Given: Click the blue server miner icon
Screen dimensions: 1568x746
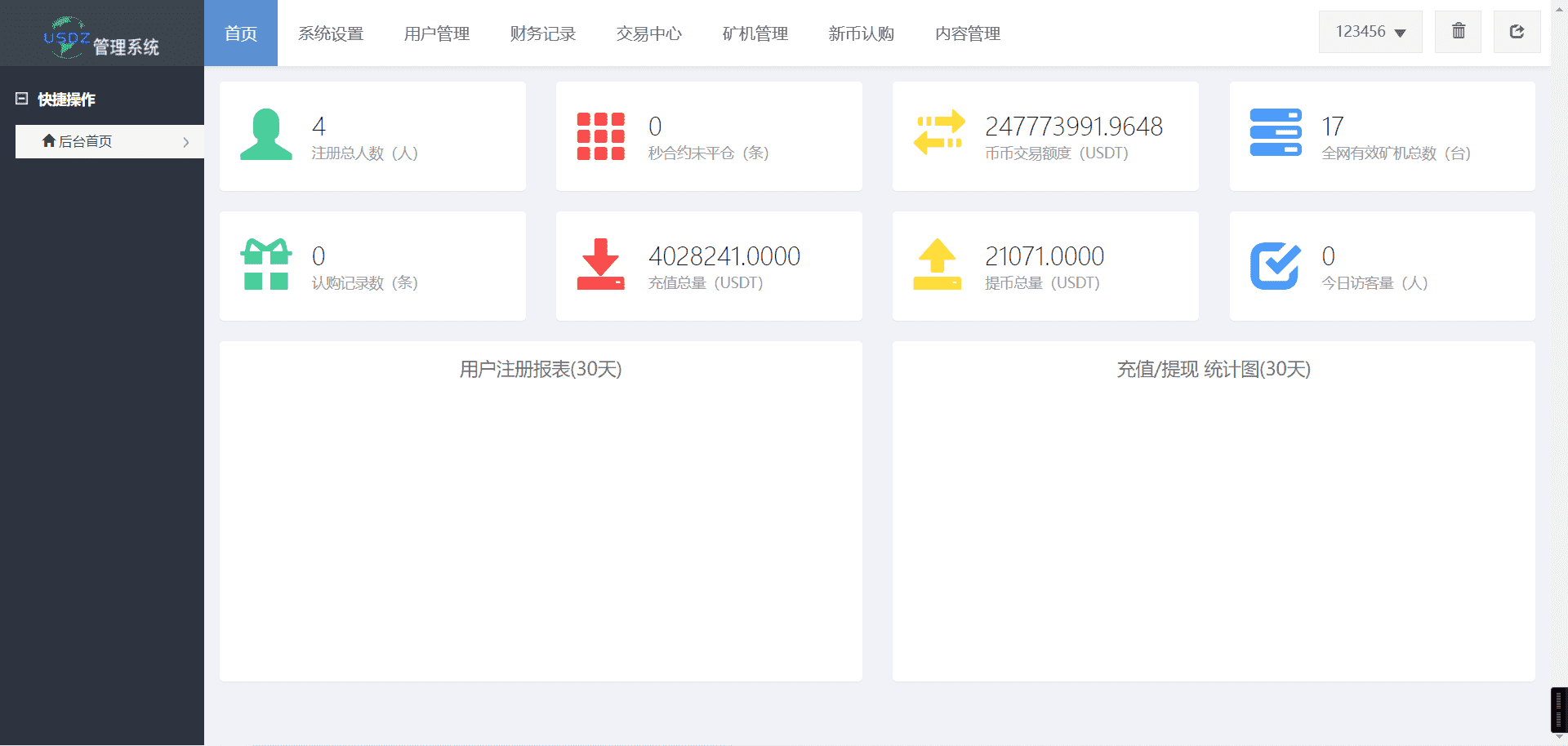Looking at the screenshot, I should pyautogui.click(x=1275, y=133).
